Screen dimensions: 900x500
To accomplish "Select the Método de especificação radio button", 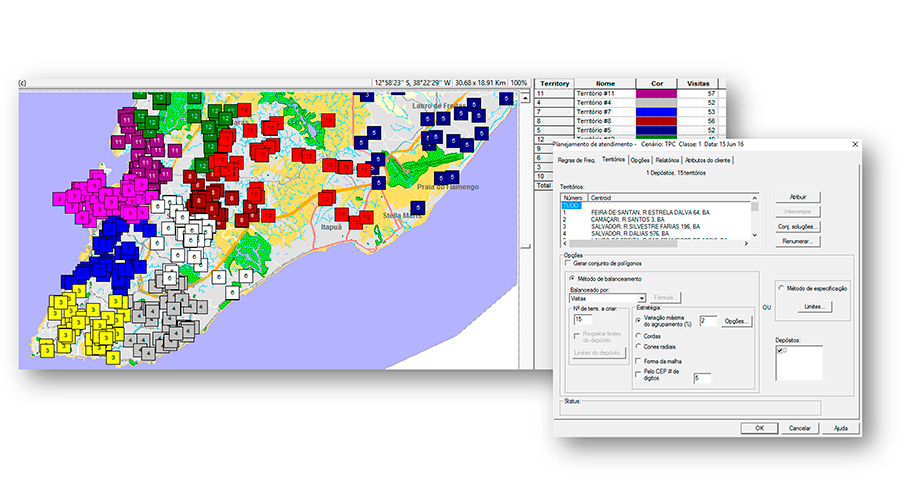I will tap(781, 288).
